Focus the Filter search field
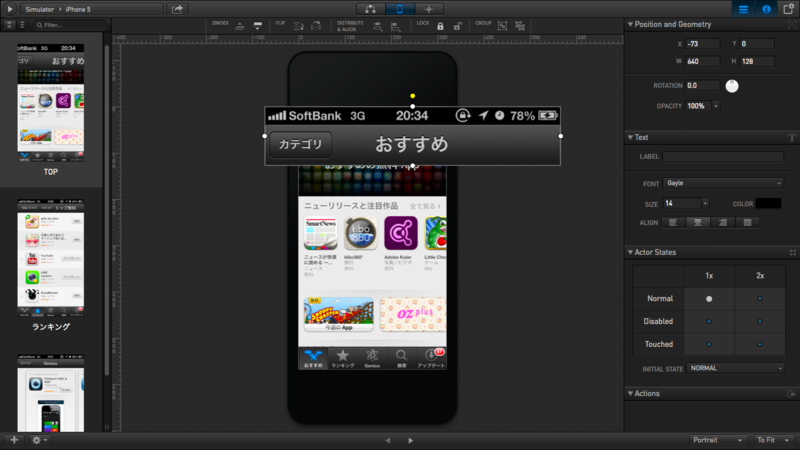 (x=70, y=24)
